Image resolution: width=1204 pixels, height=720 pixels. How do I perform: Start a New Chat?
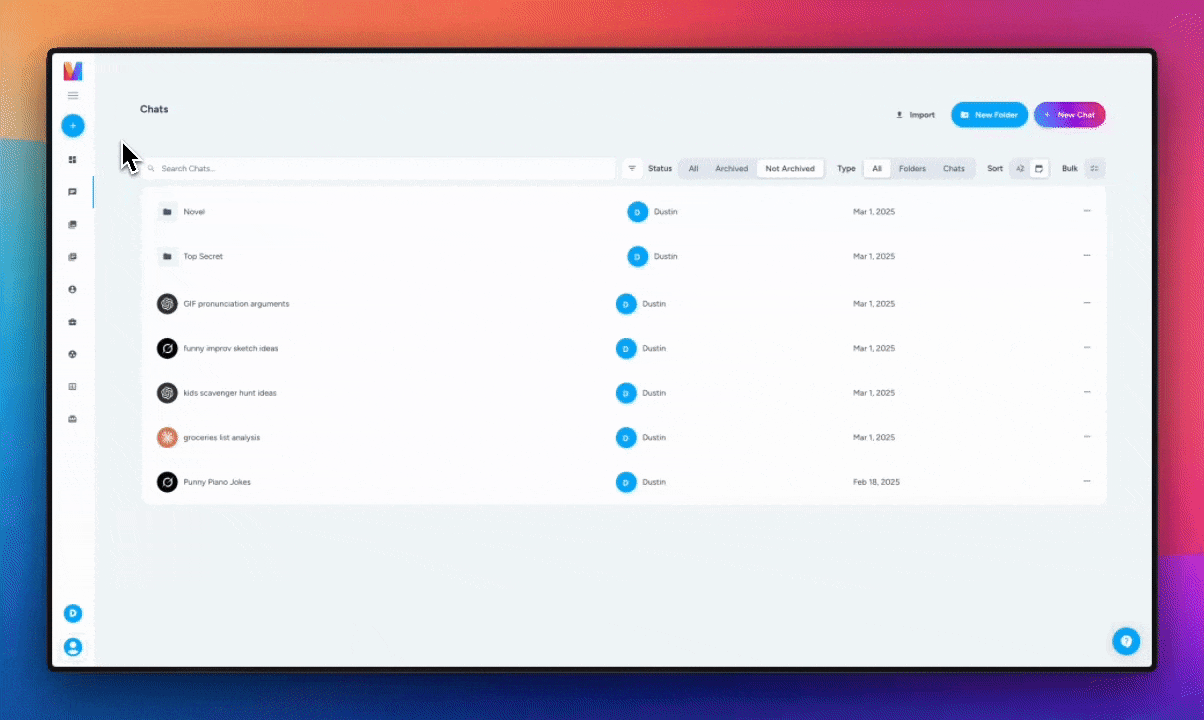[1070, 115]
